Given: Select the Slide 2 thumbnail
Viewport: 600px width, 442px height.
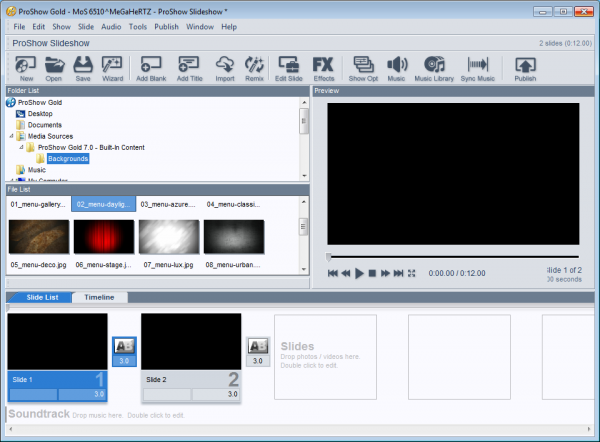Looking at the screenshot, I should coord(191,342).
